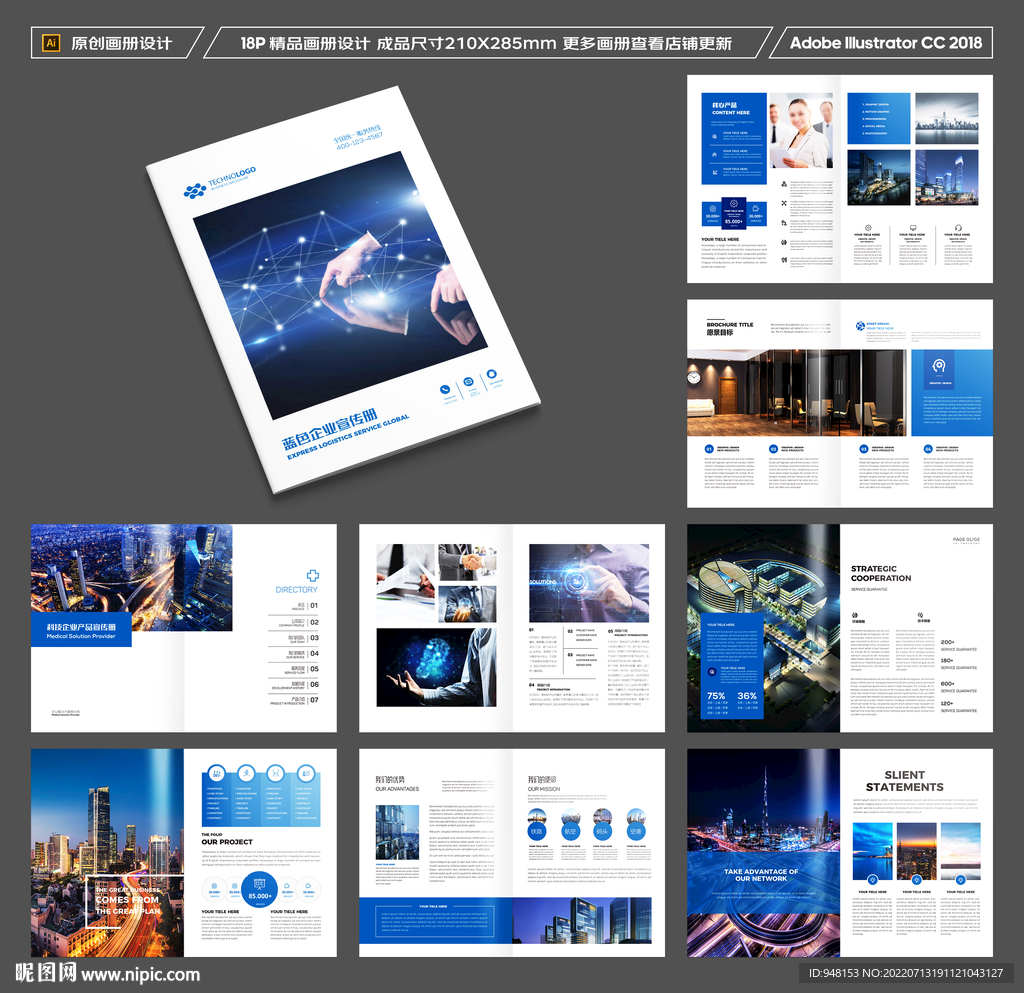This screenshot has height=993, width=1024.
Task: Click EXPRESS LOGISTICS SERVICE GLOBAL subtitle
Action: (x=348, y=437)
